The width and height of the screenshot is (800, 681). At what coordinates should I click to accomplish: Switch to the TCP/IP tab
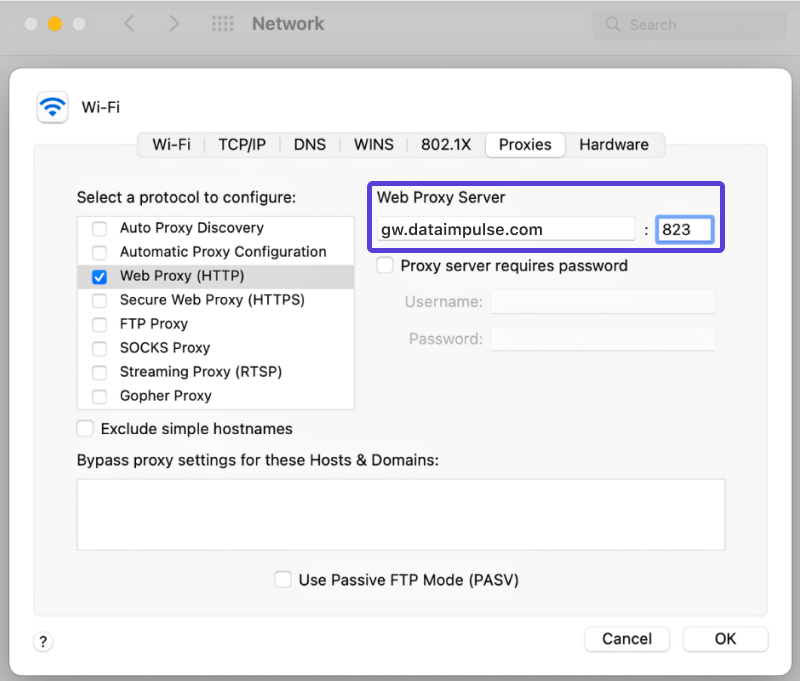241,144
